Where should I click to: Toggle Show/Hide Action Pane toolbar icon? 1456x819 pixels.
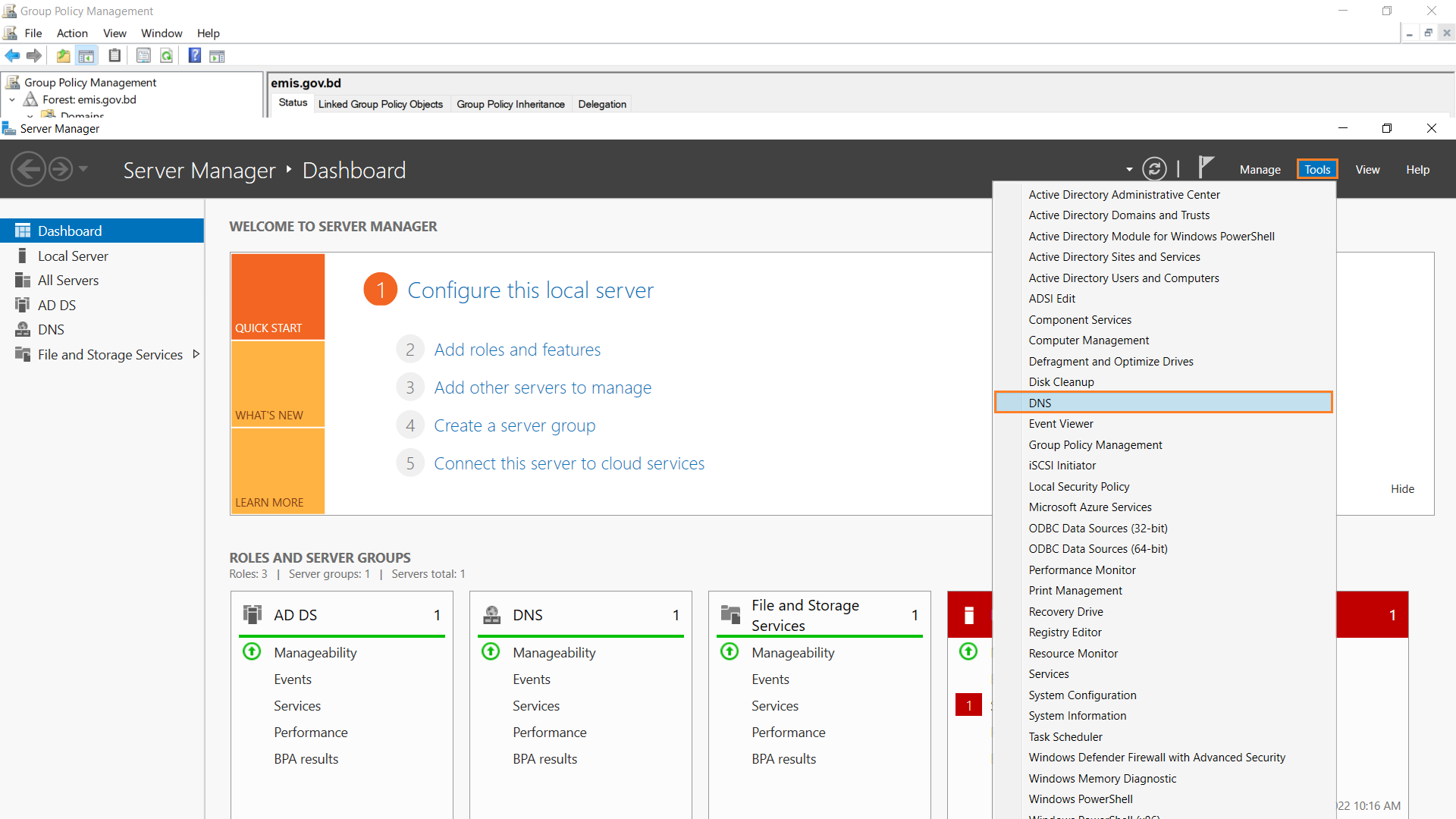pyautogui.click(x=217, y=55)
